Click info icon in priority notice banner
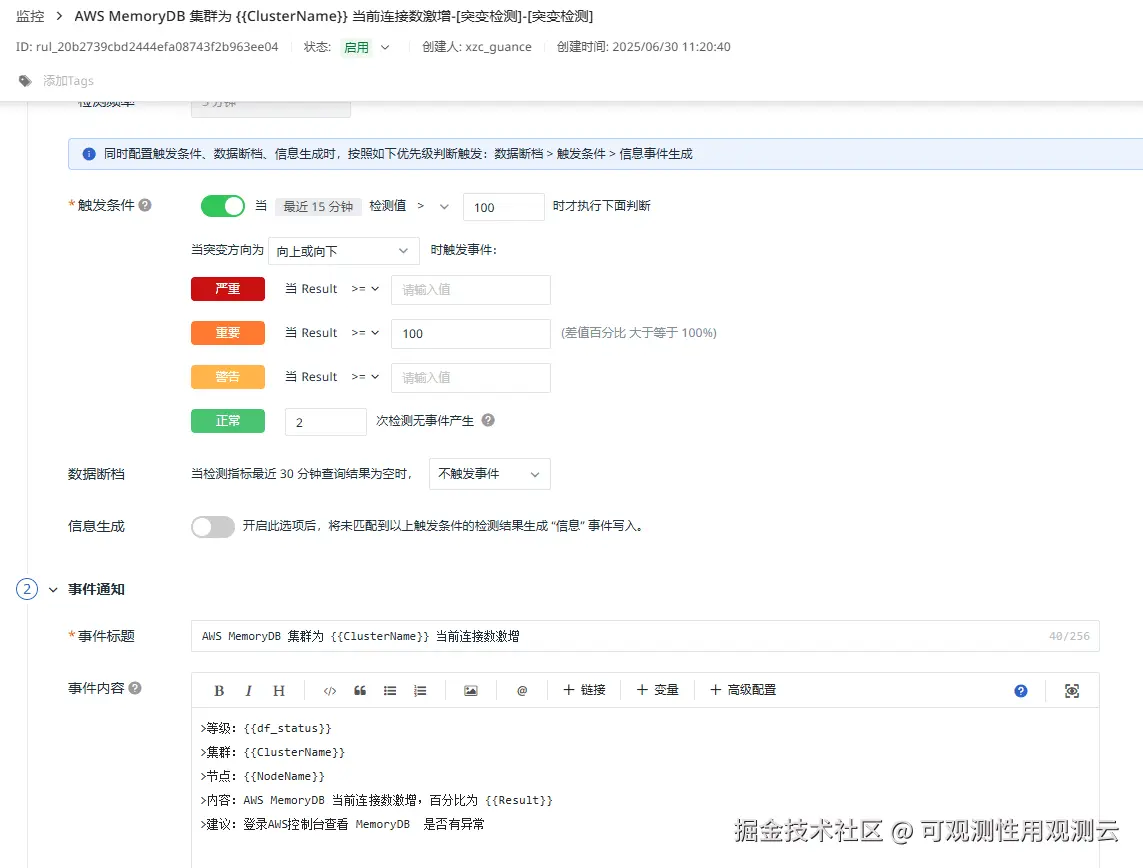 (89, 154)
